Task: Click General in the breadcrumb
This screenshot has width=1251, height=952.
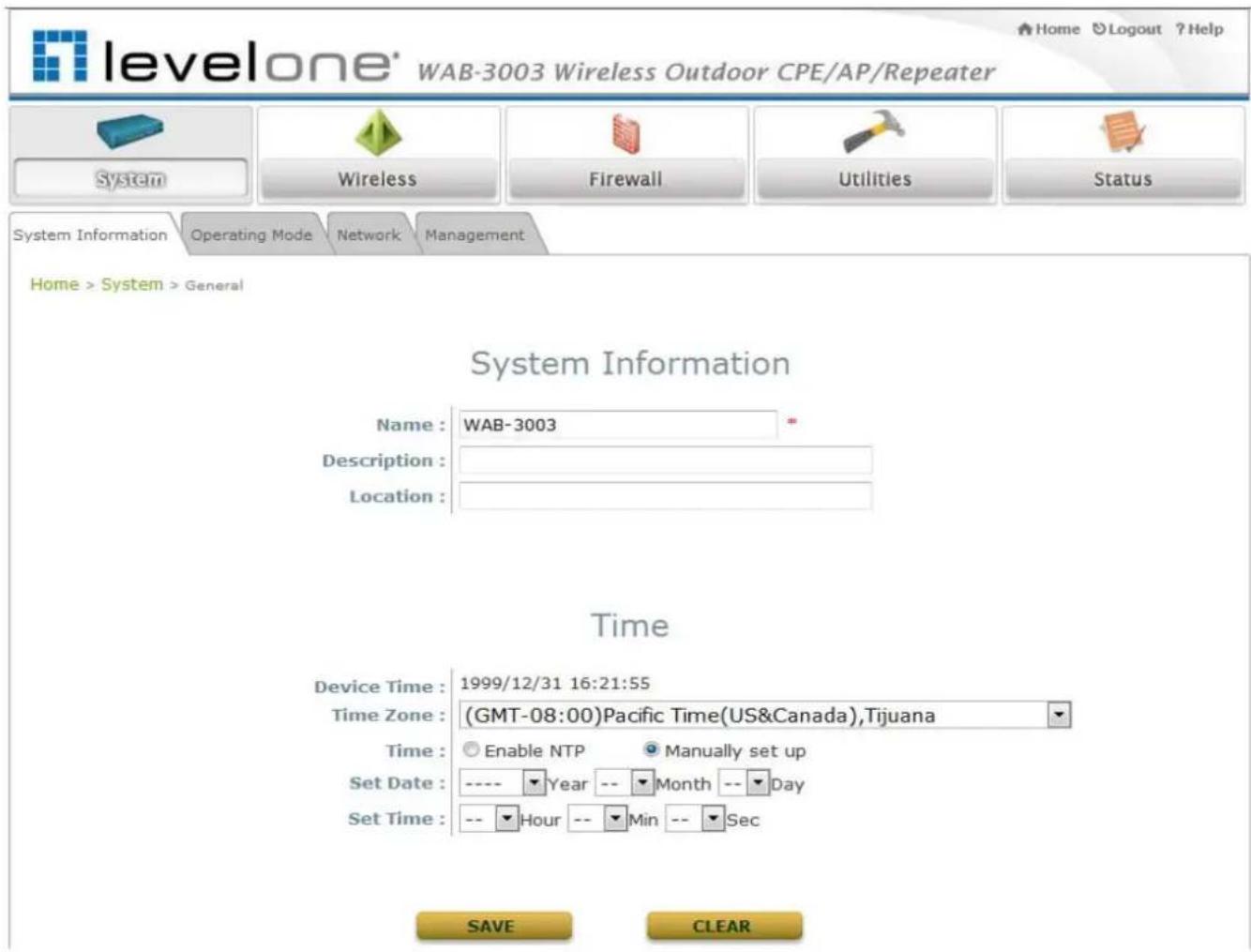Action: click(x=214, y=285)
